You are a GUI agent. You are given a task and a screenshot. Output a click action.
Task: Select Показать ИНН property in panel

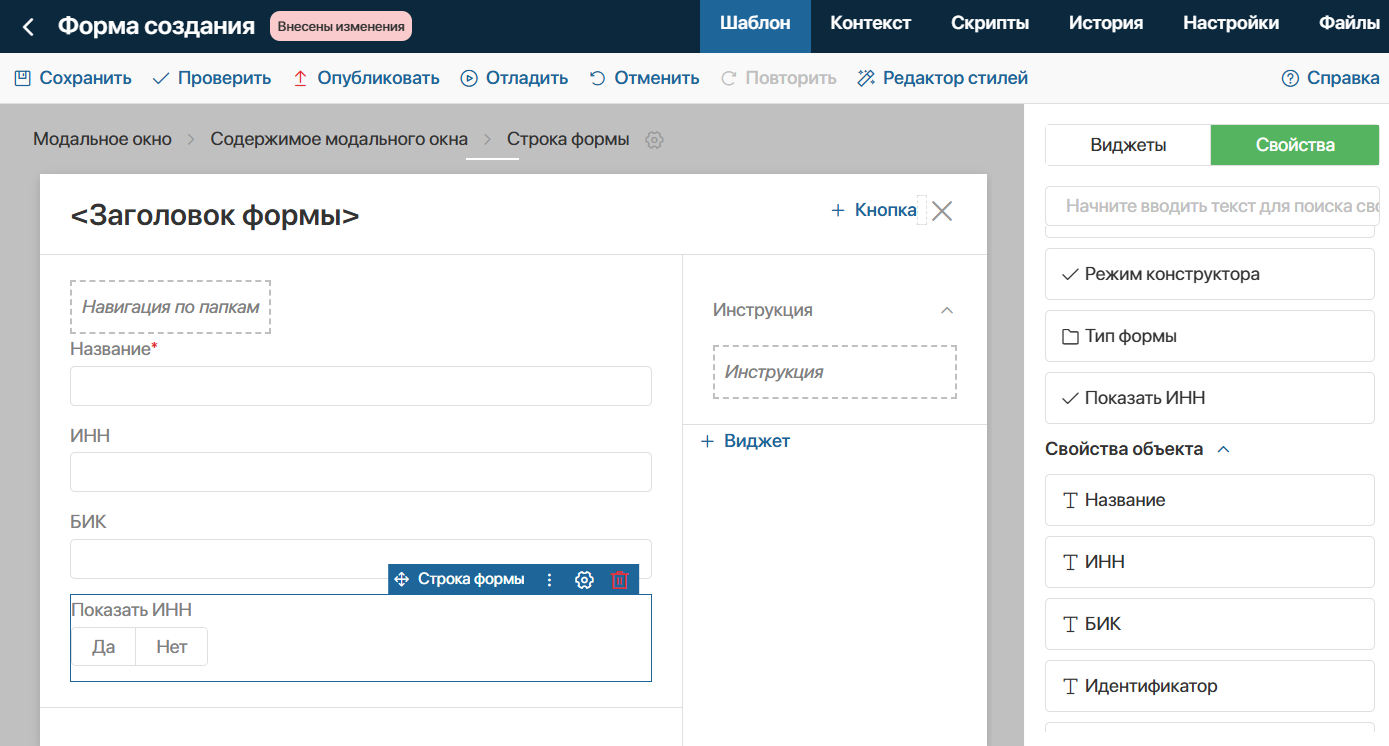pyautogui.click(x=1210, y=398)
